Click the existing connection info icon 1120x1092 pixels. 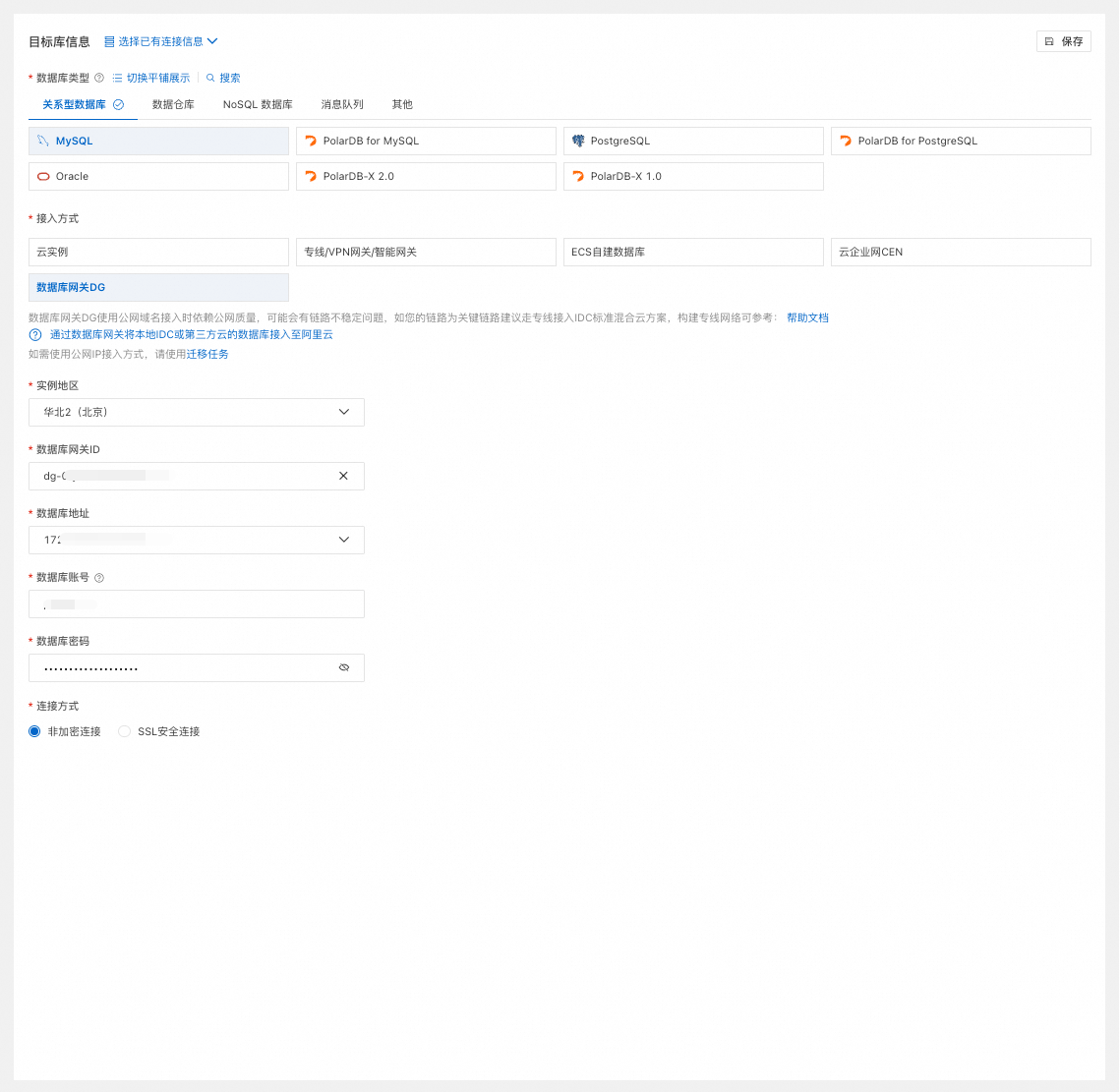click(x=109, y=41)
